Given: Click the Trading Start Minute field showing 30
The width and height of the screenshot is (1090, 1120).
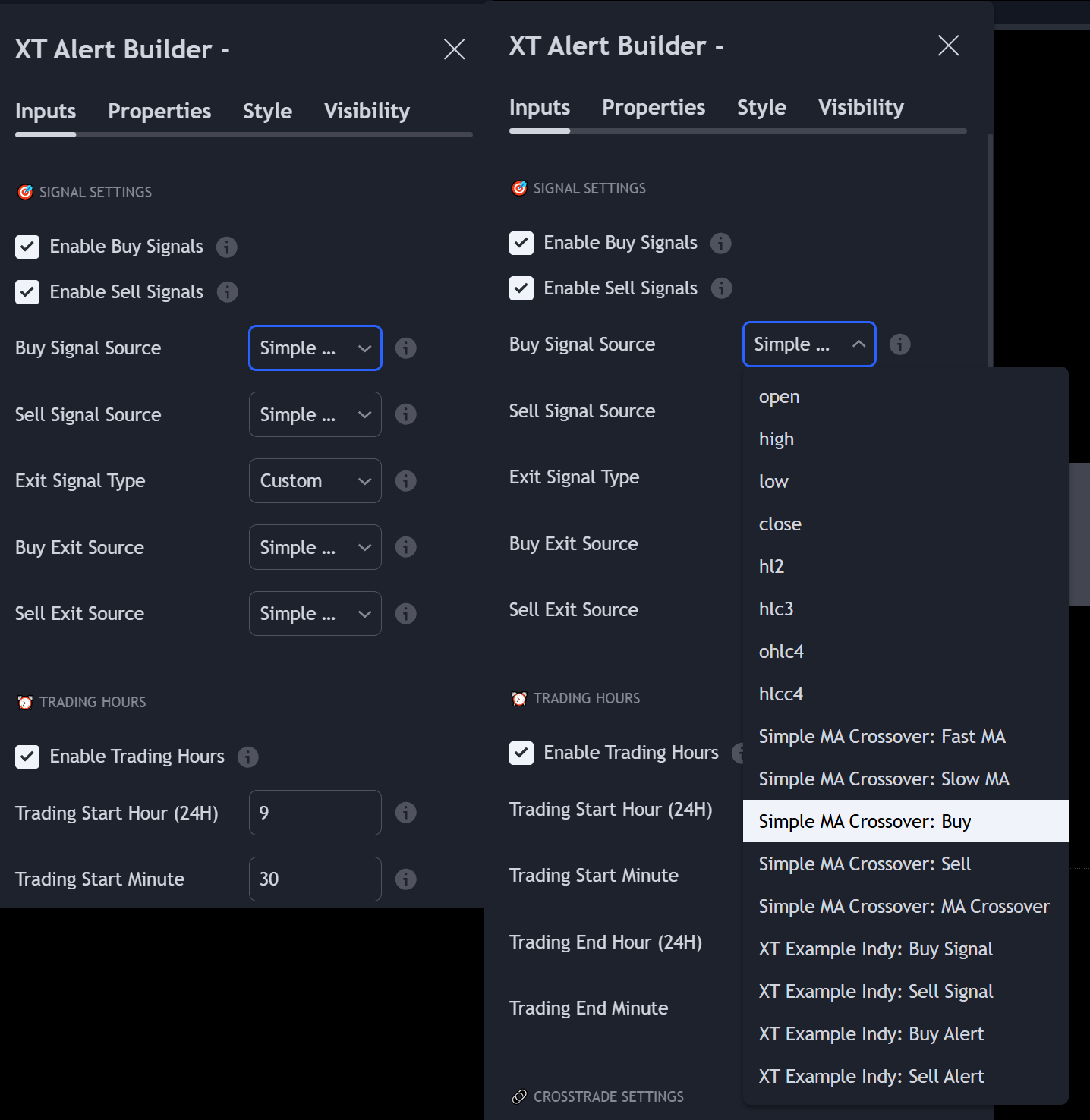Looking at the screenshot, I should [315, 879].
